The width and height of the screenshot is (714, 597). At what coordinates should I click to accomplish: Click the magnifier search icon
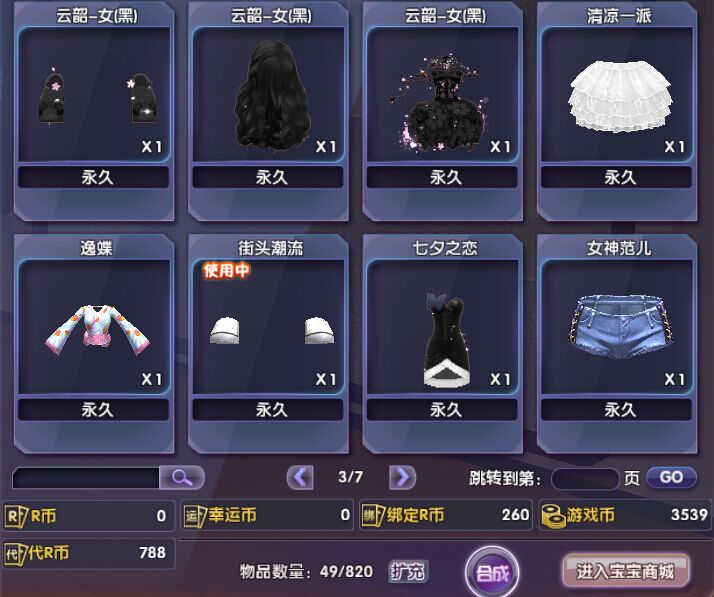(x=182, y=478)
